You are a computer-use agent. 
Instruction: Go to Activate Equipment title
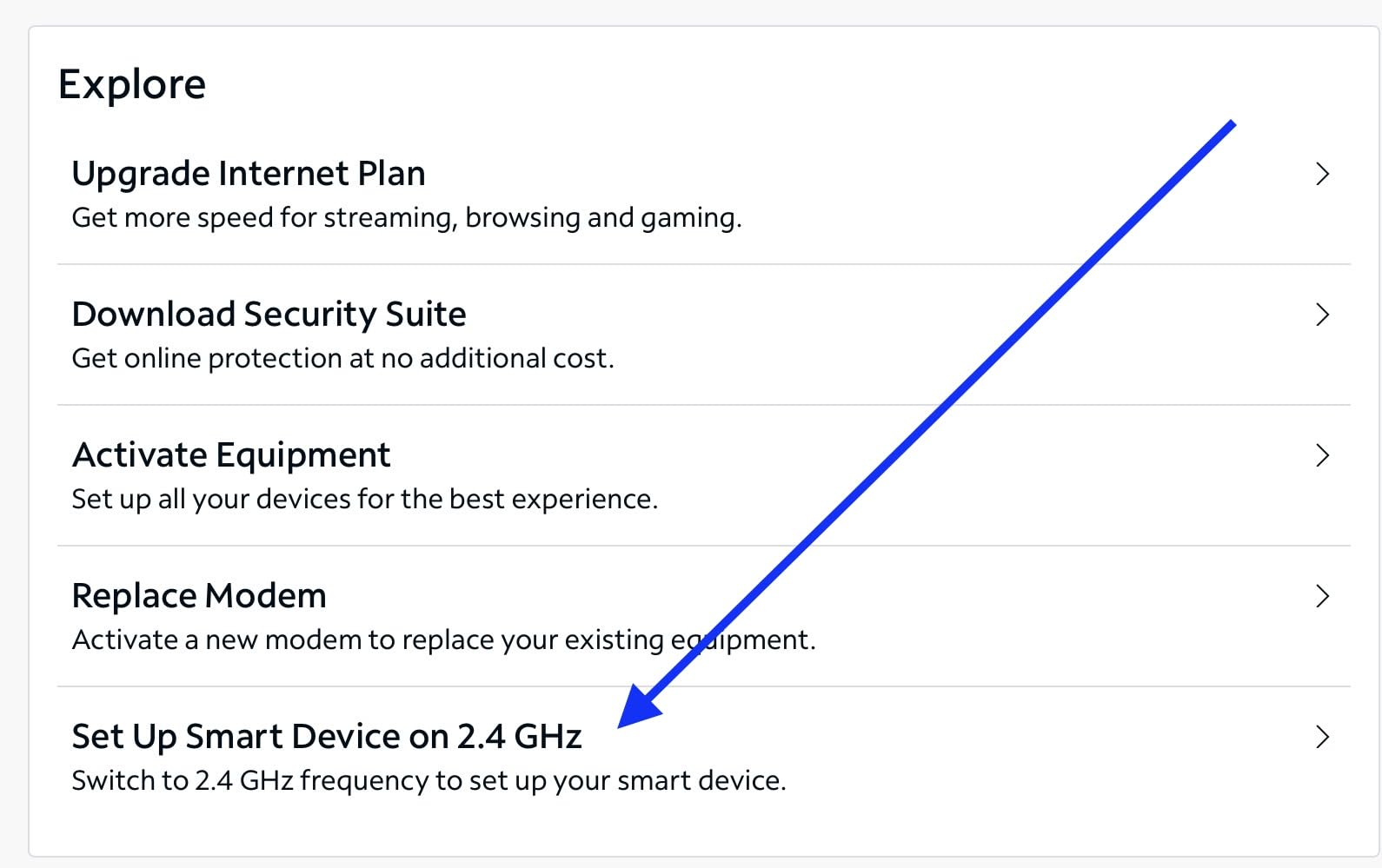click(x=231, y=455)
